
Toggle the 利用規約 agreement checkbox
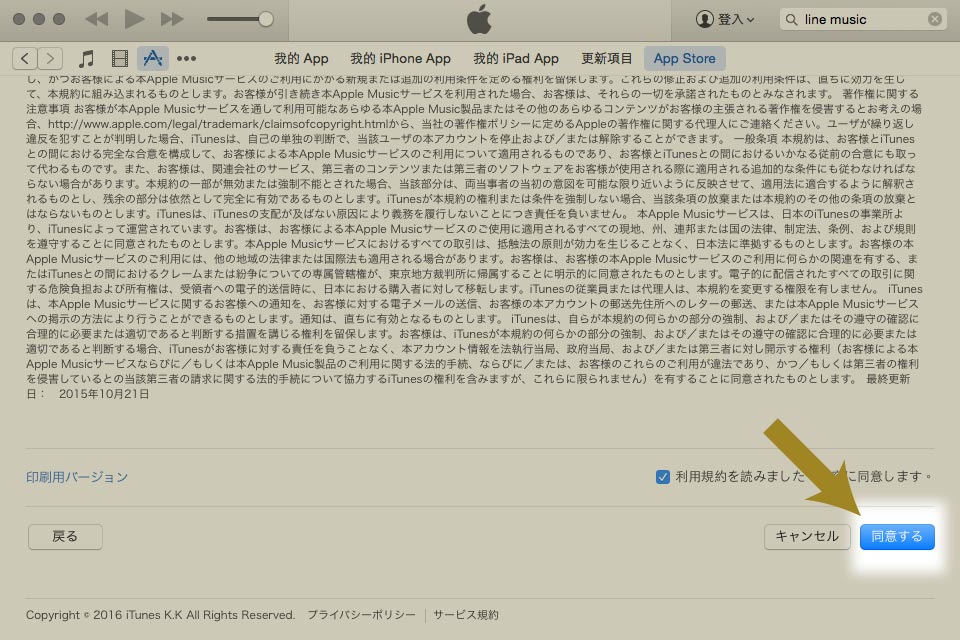662,476
